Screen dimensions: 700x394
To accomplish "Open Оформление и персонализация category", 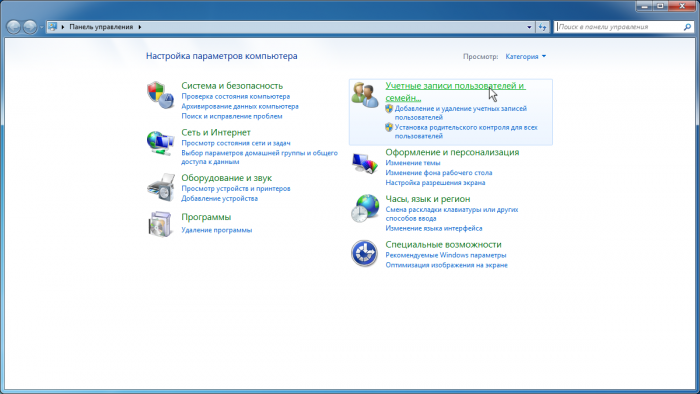I will pos(452,152).
